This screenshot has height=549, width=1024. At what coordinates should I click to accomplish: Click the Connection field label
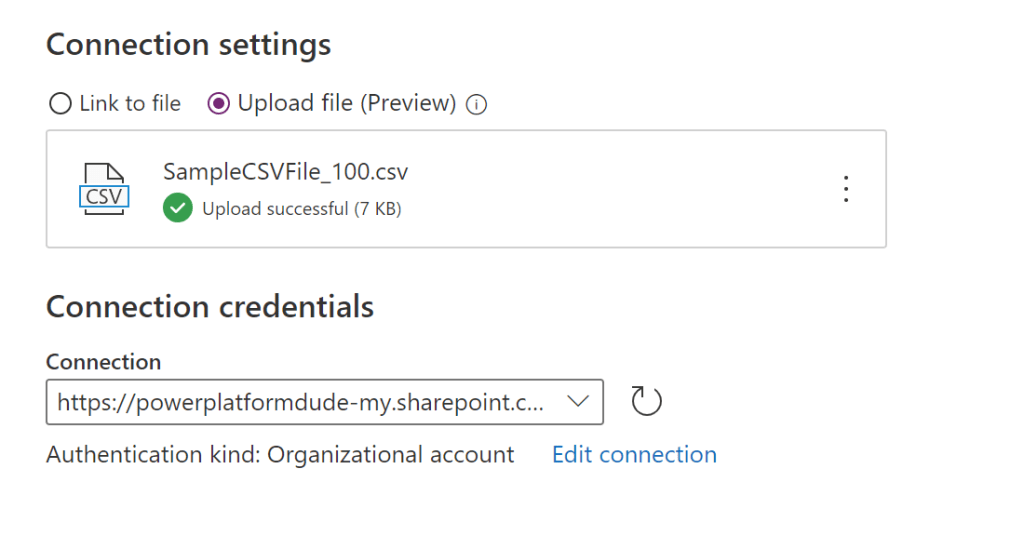103,362
